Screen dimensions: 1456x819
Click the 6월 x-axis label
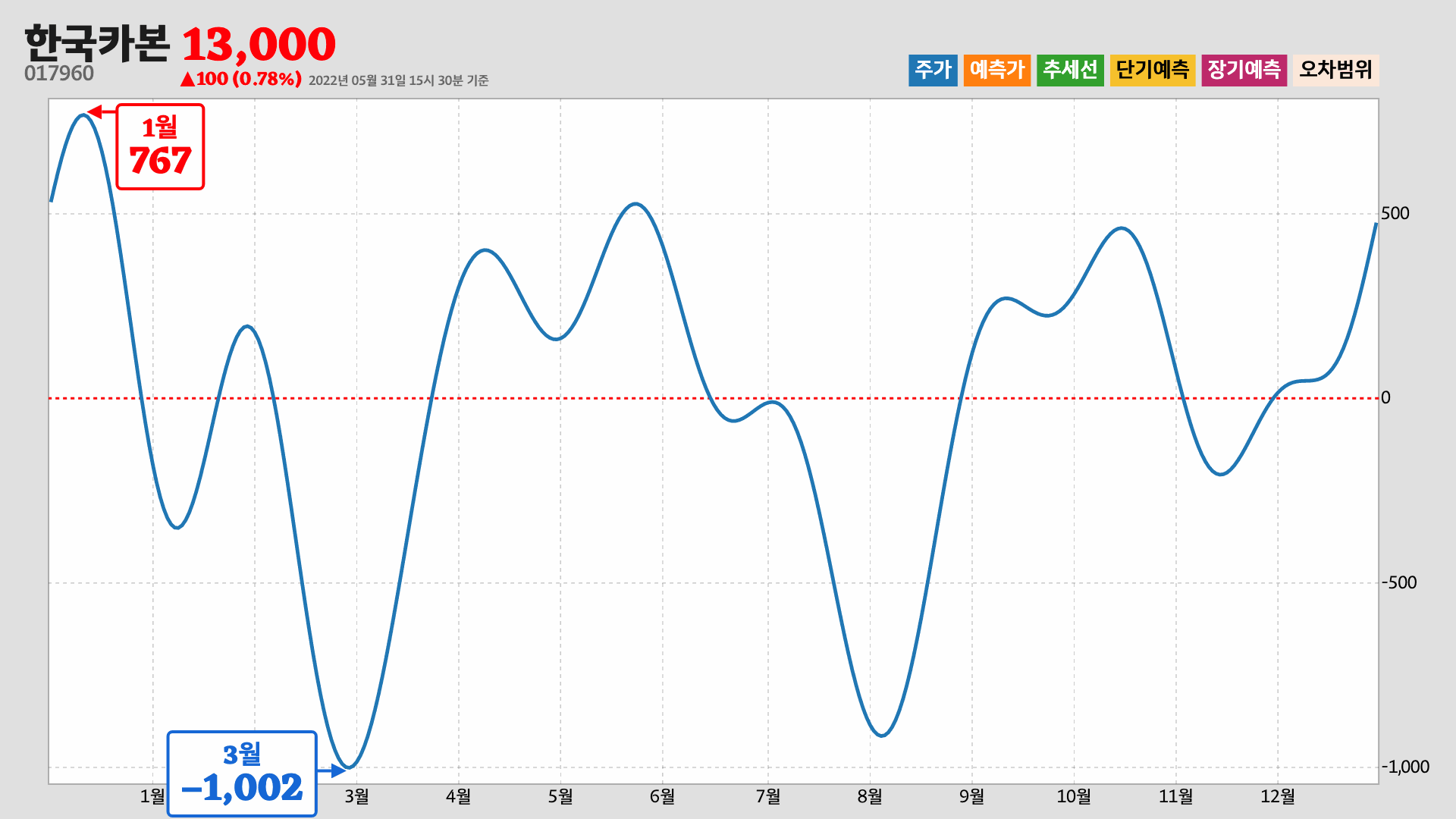[x=662, y=797]
